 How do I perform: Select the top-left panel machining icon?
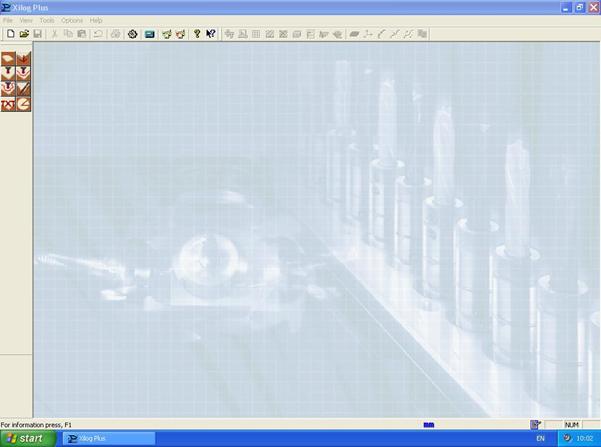pyautogui.click(x=8, y=59)
